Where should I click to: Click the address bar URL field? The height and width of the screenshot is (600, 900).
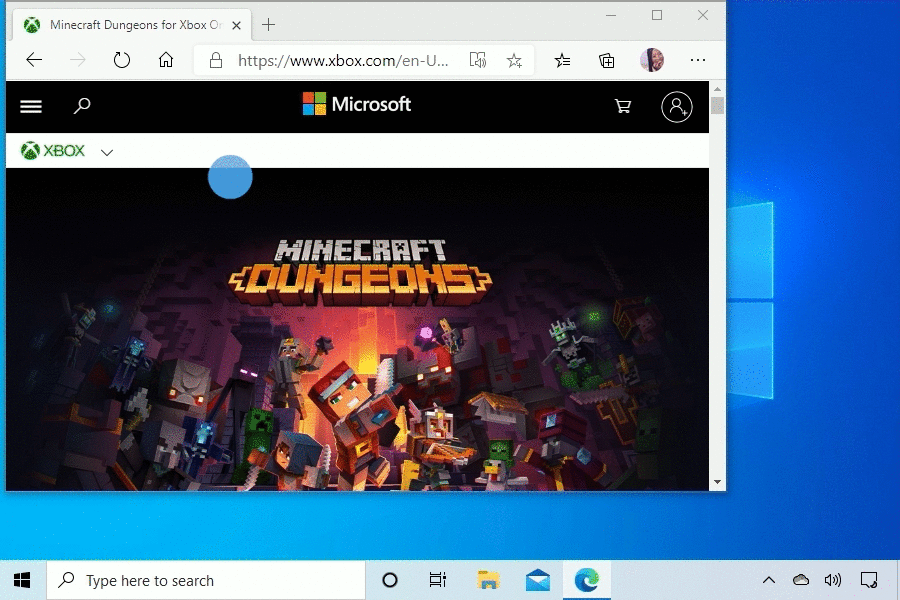tap(340, 60)
